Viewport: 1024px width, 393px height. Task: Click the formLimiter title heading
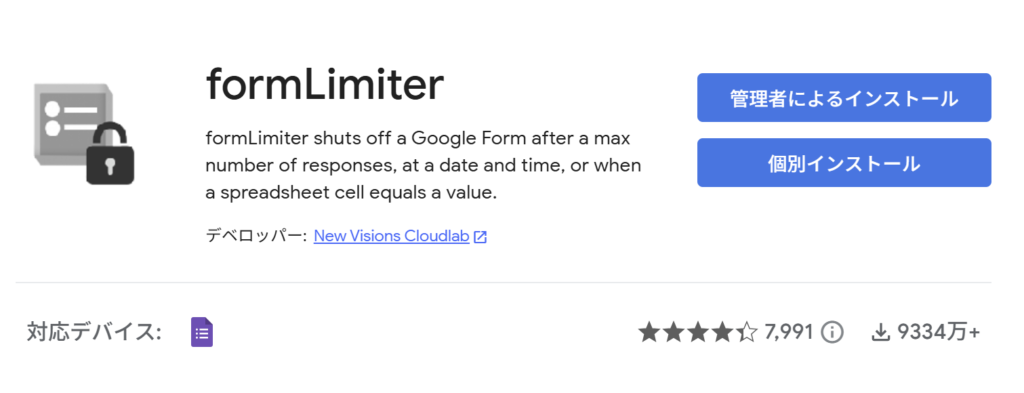325,86
